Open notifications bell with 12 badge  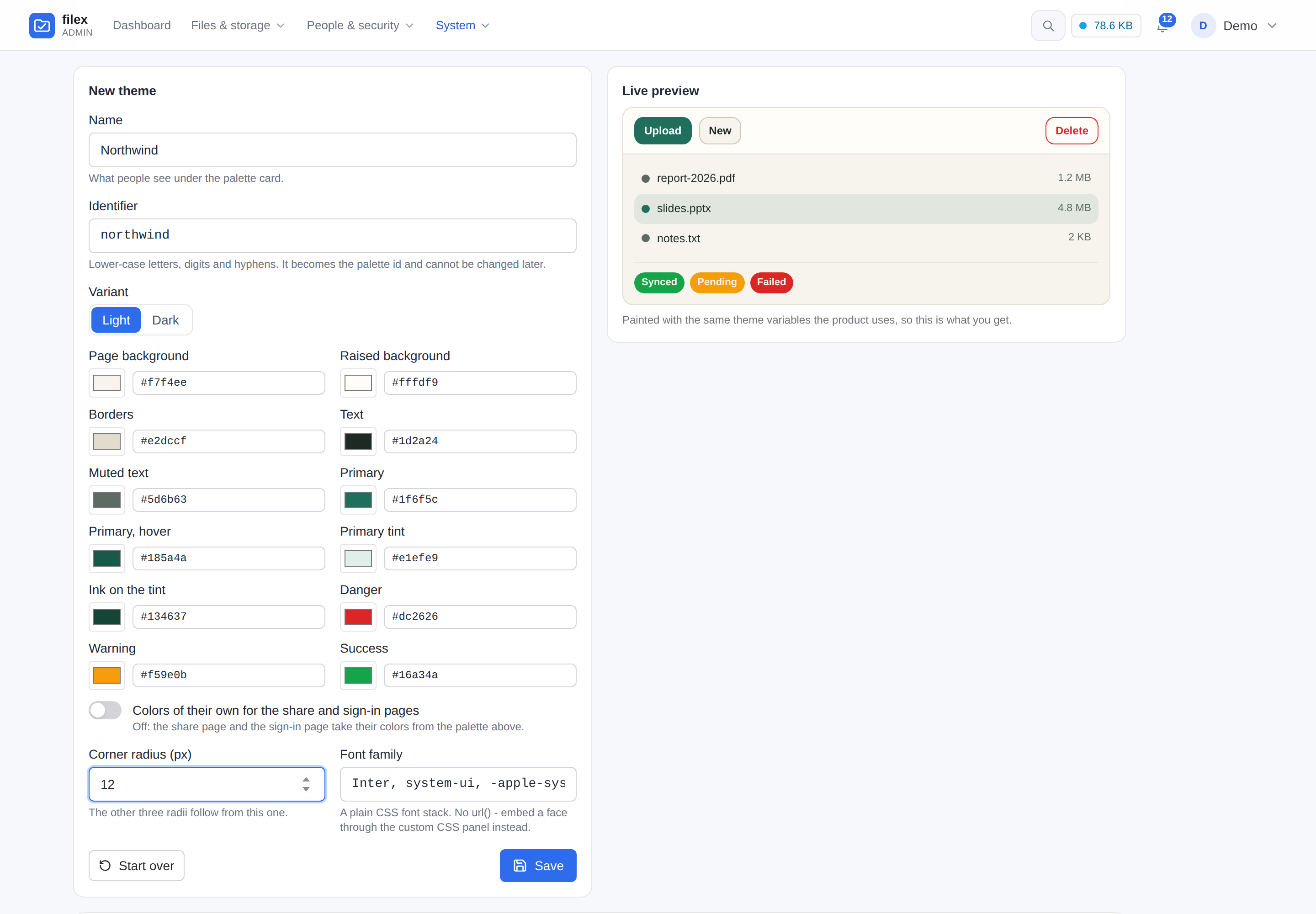click(x=1164, y=25)
